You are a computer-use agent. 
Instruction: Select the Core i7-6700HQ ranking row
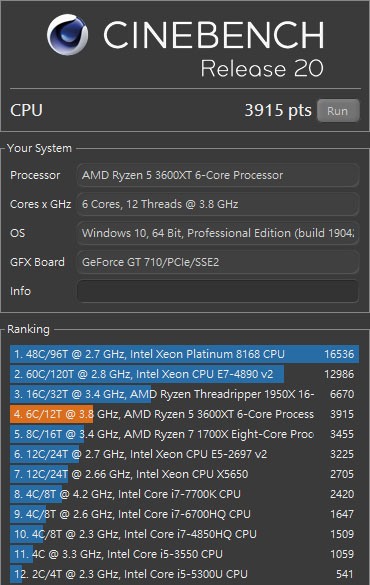(185, 514)
